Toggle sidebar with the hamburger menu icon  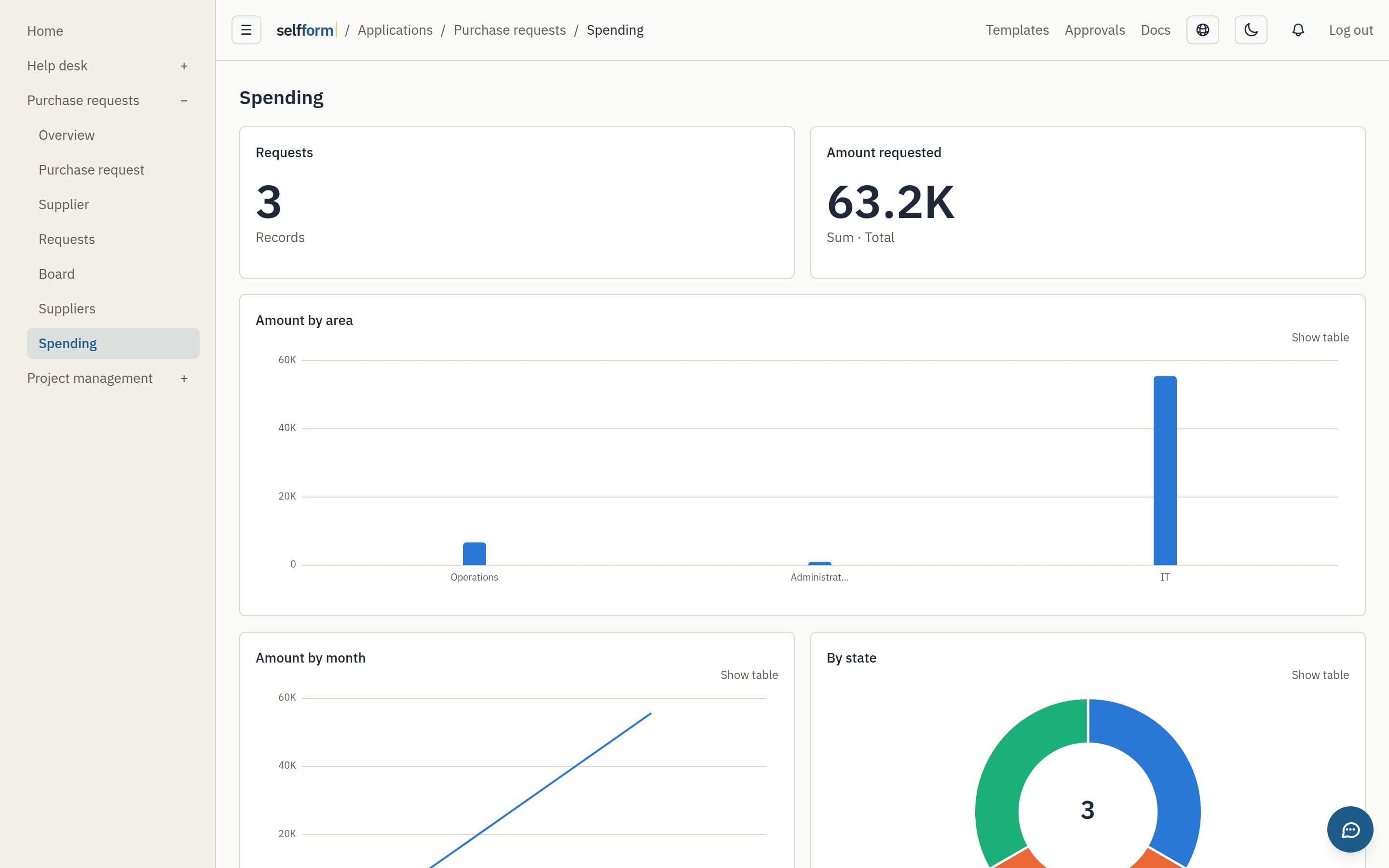(246, 30)
